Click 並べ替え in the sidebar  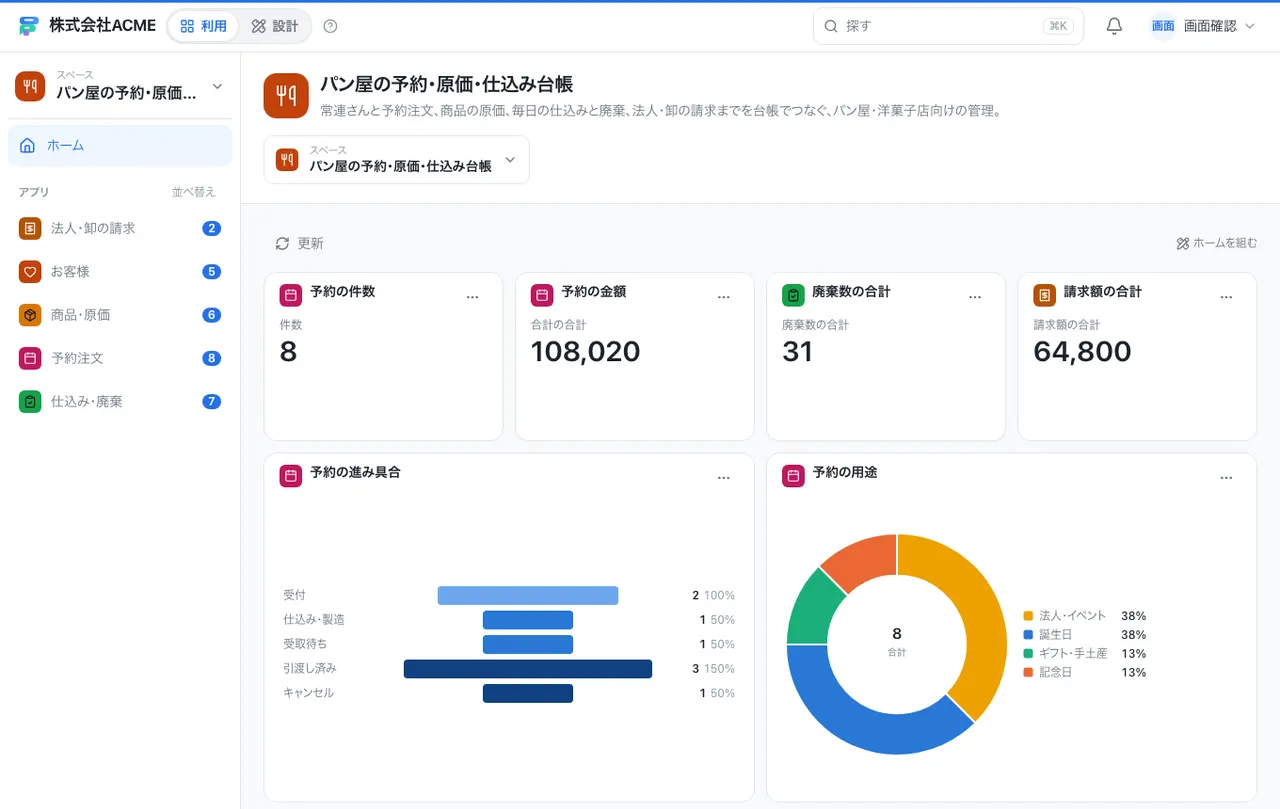click(193, 192)
